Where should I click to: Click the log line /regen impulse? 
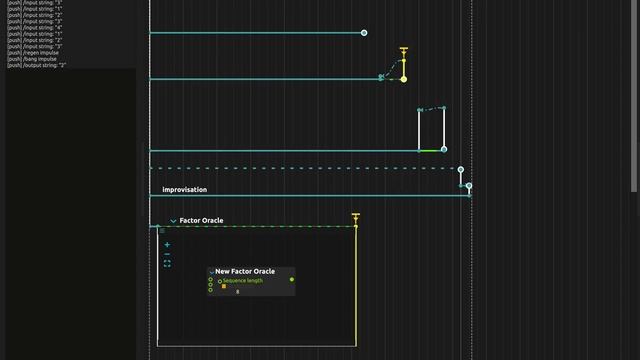click(33, 53)
